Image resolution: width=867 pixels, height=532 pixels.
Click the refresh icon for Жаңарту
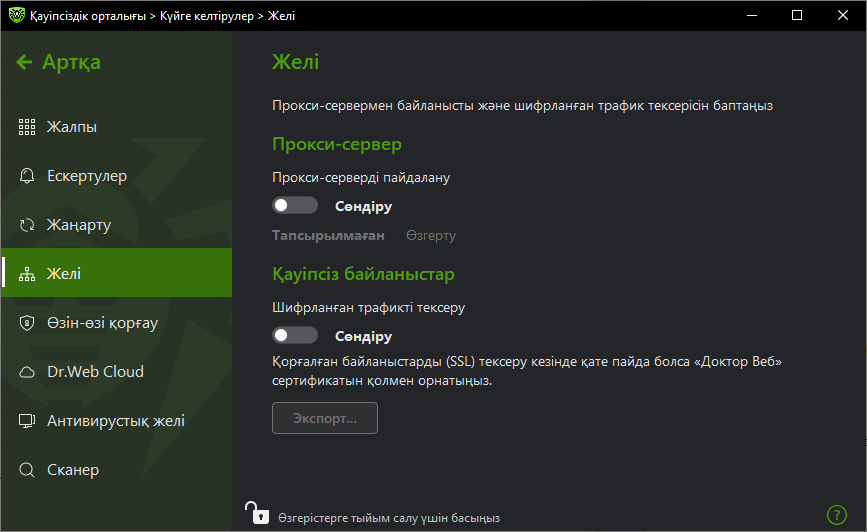pos(27,225)
